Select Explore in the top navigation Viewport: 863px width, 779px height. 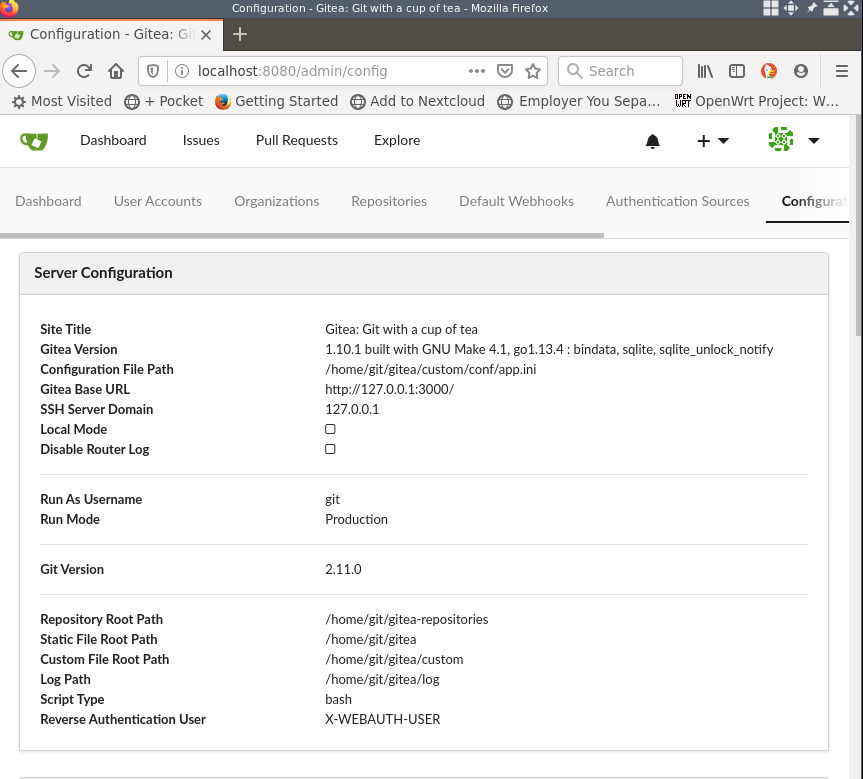[x=396, y=140]
